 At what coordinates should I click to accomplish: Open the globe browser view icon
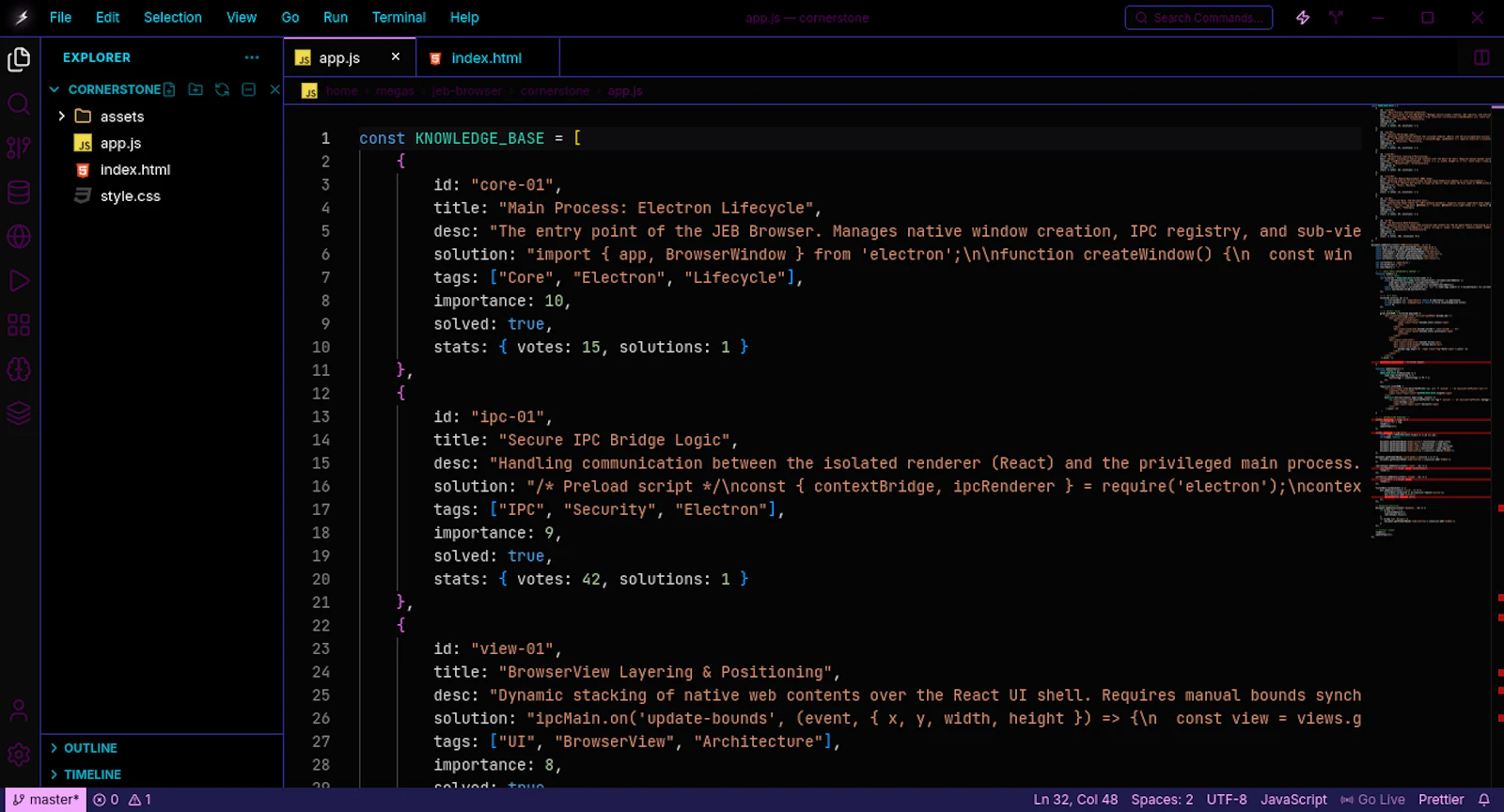point(19,236)
